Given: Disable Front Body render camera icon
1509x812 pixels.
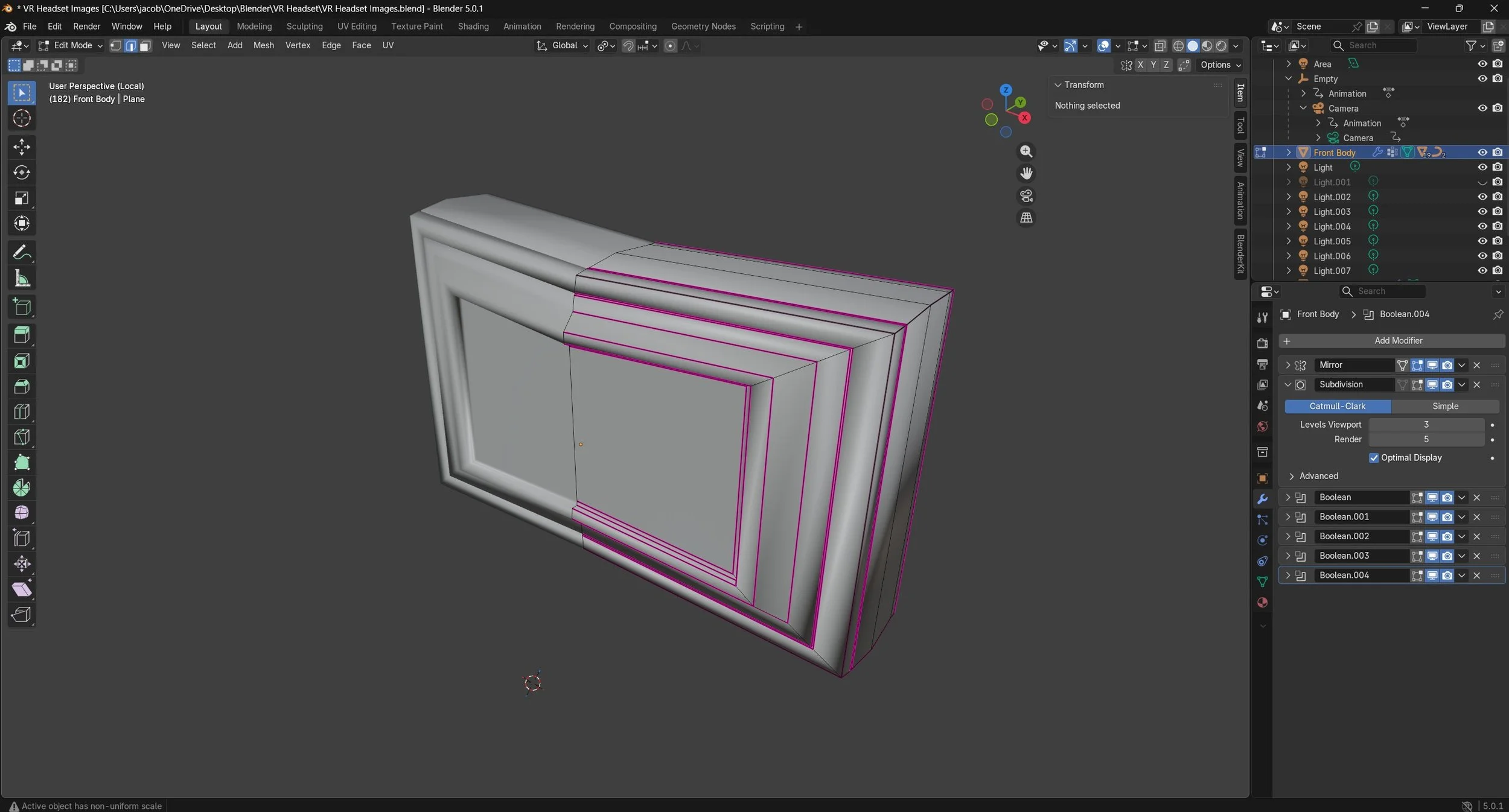Looking at the screenshot, I should point(1498,153).
